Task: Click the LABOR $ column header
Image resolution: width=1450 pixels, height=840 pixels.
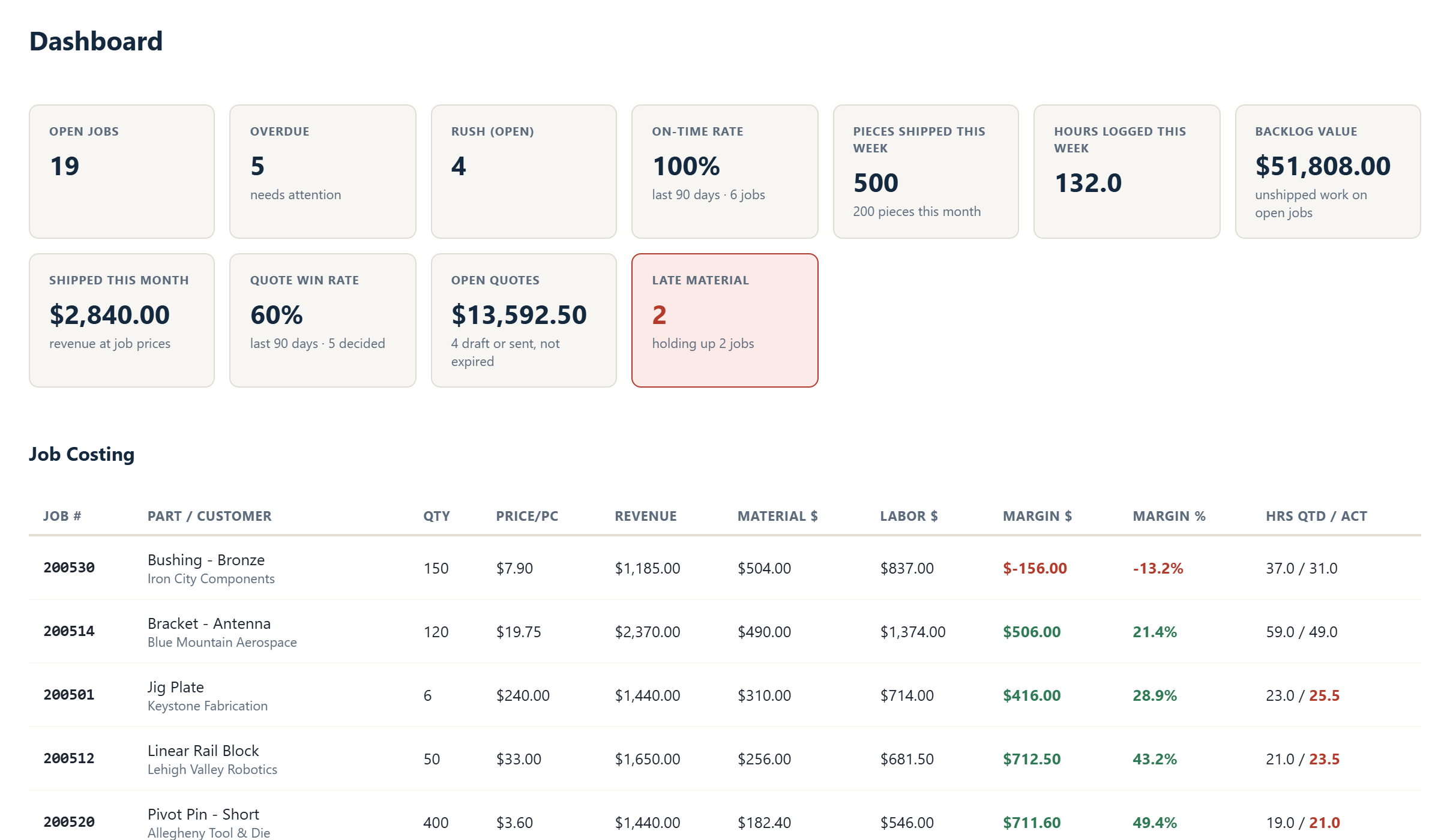Action: [x=909, y=516]
